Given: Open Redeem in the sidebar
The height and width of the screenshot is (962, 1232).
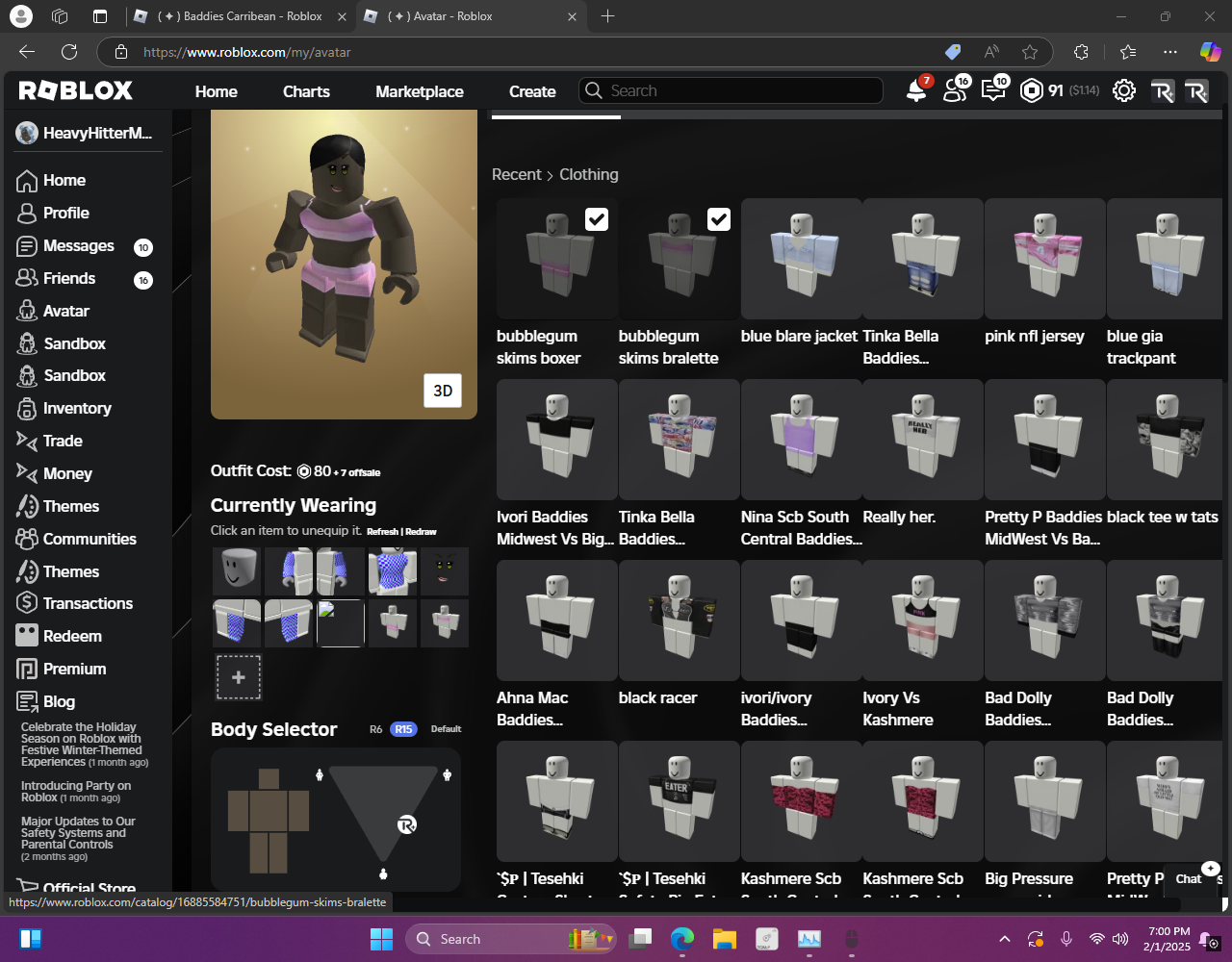Looking at the screenshot, I should [72, 636].
